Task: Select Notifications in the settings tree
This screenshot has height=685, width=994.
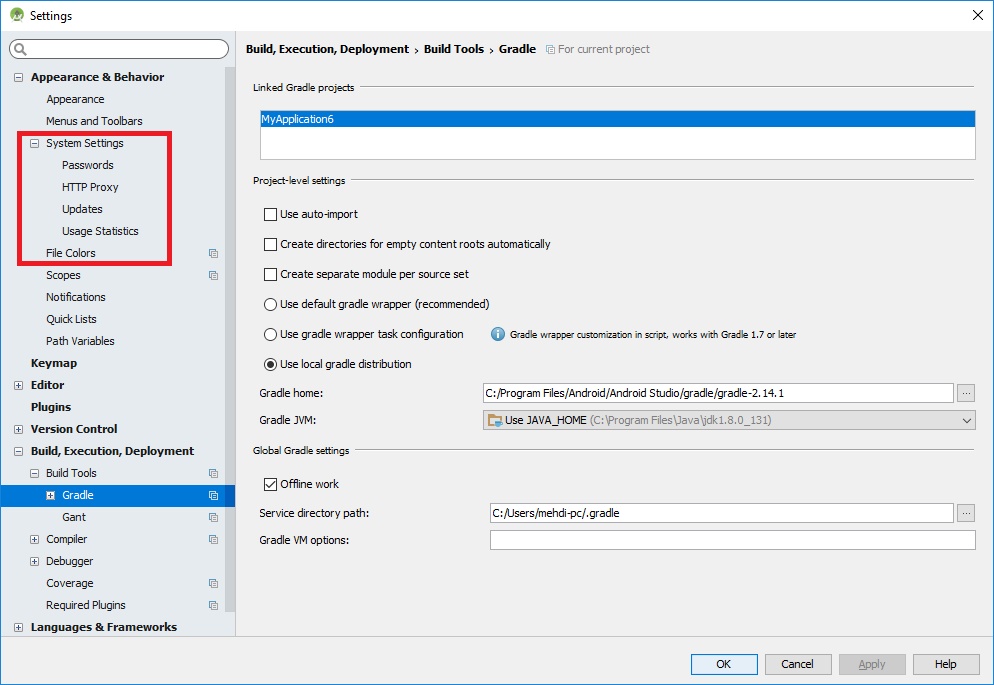Action: coord(75,297)
